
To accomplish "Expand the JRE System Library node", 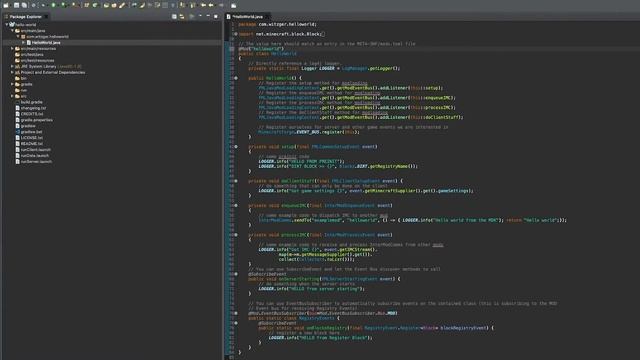I will (x=12, y=66).
